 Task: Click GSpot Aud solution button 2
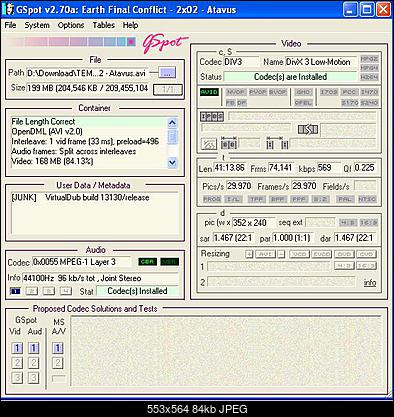click(x=33, y=363)
